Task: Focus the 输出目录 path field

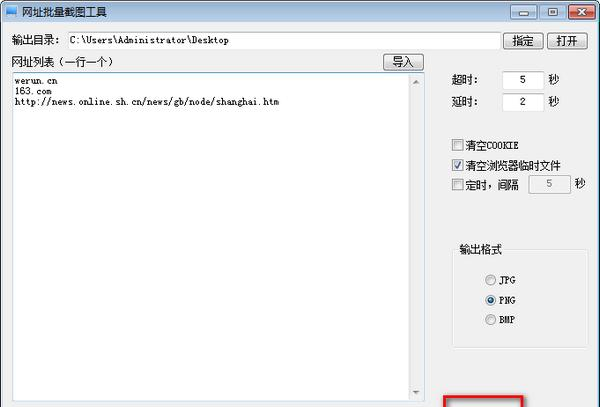Action: [x=284, y=40]
